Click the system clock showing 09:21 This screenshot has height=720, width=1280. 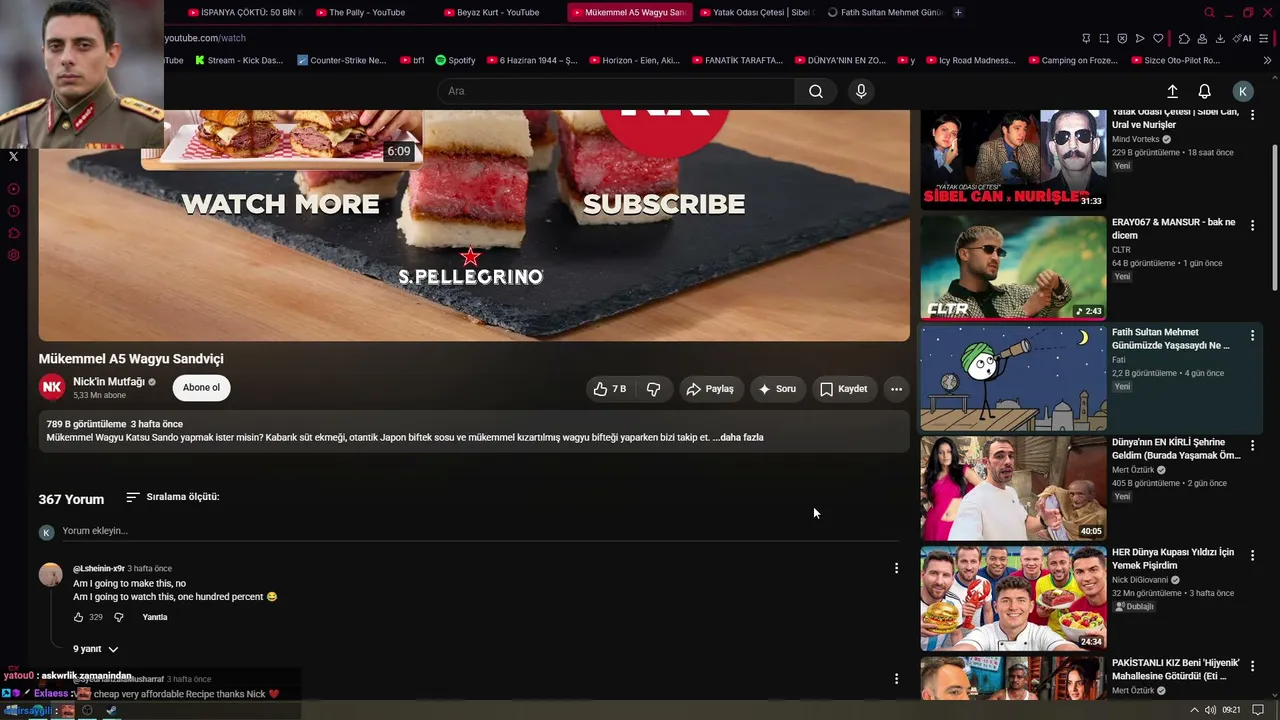(1232, 710)
